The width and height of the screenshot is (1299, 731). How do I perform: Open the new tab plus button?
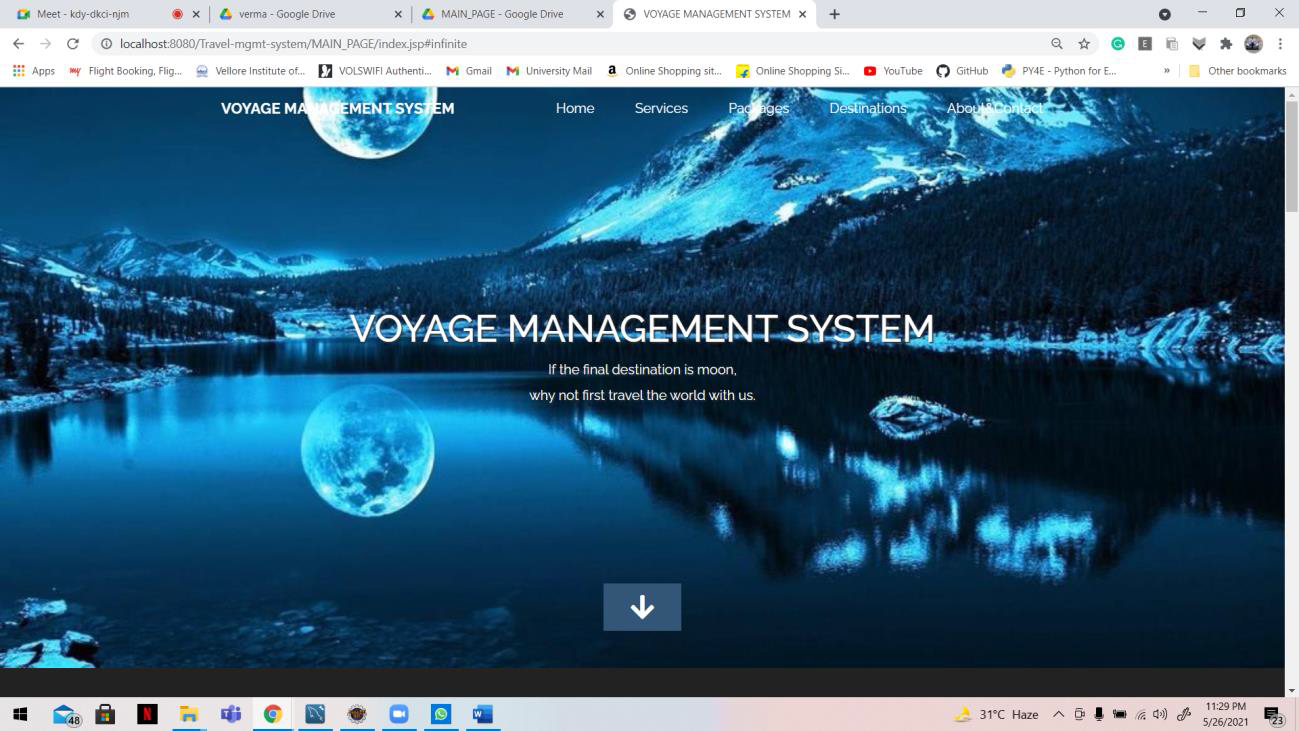coord(835,14)
